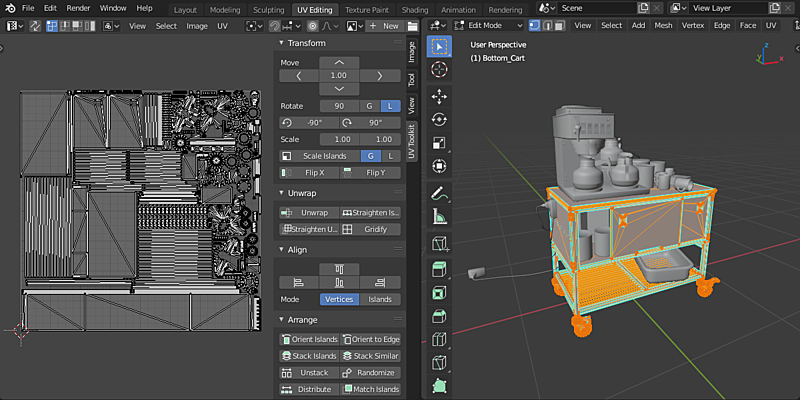This screenshot has height=400, width=800.
Task: Click the Gridify button in Unwrap
Action: (x=369, y=229)
